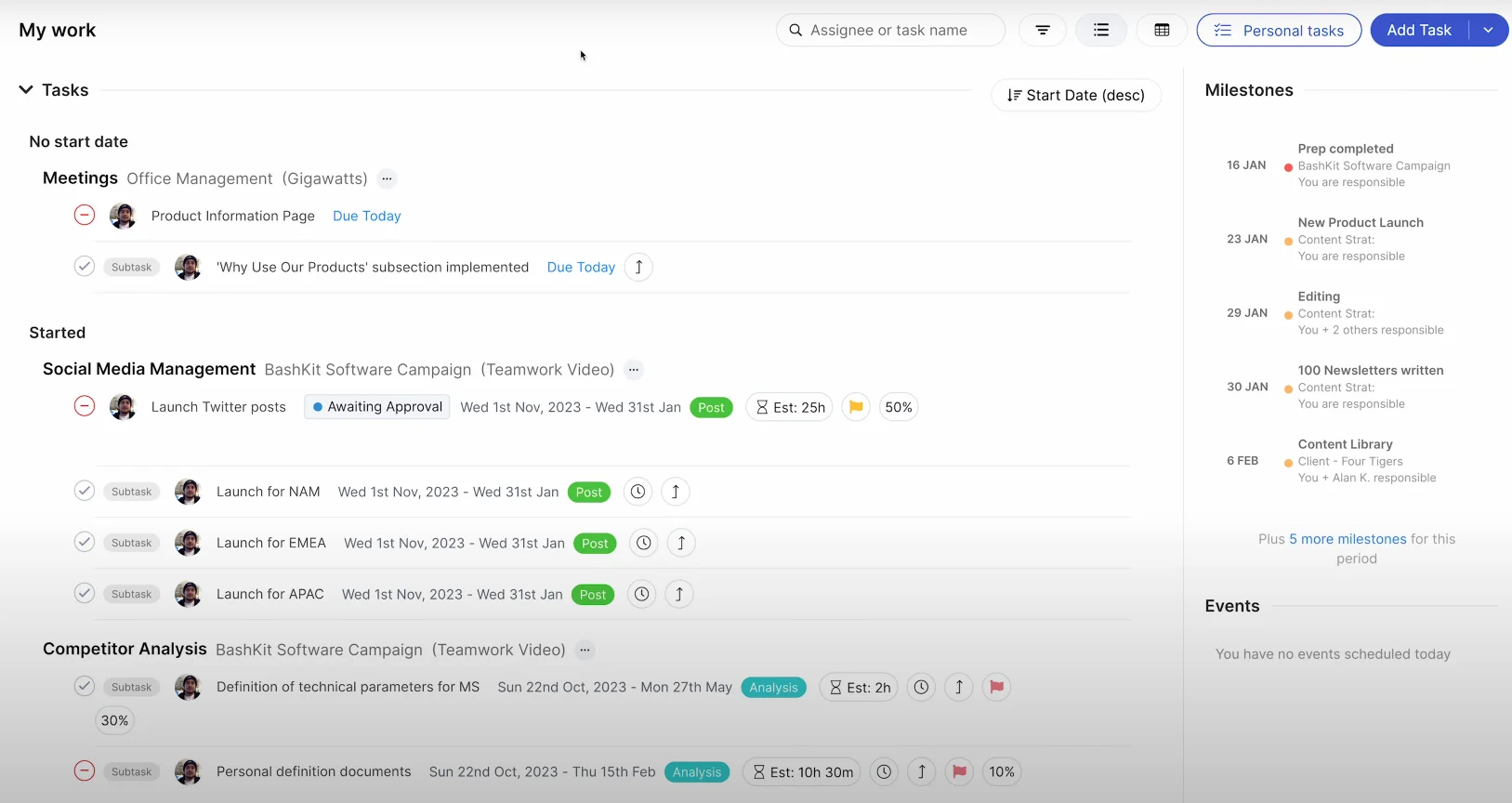
Task: Mark Definition of technical parameters complete
Action: coord(85,686)
